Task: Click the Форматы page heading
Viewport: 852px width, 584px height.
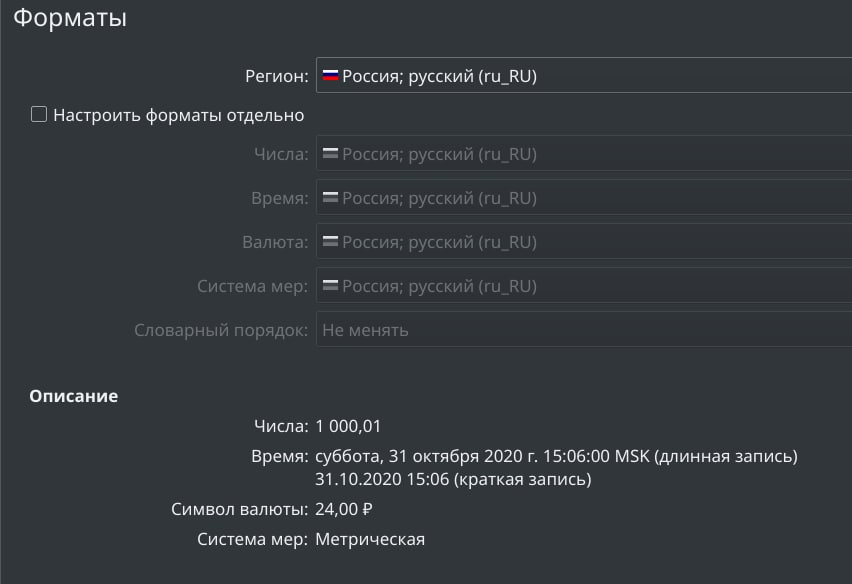Action: pos(70,17)
